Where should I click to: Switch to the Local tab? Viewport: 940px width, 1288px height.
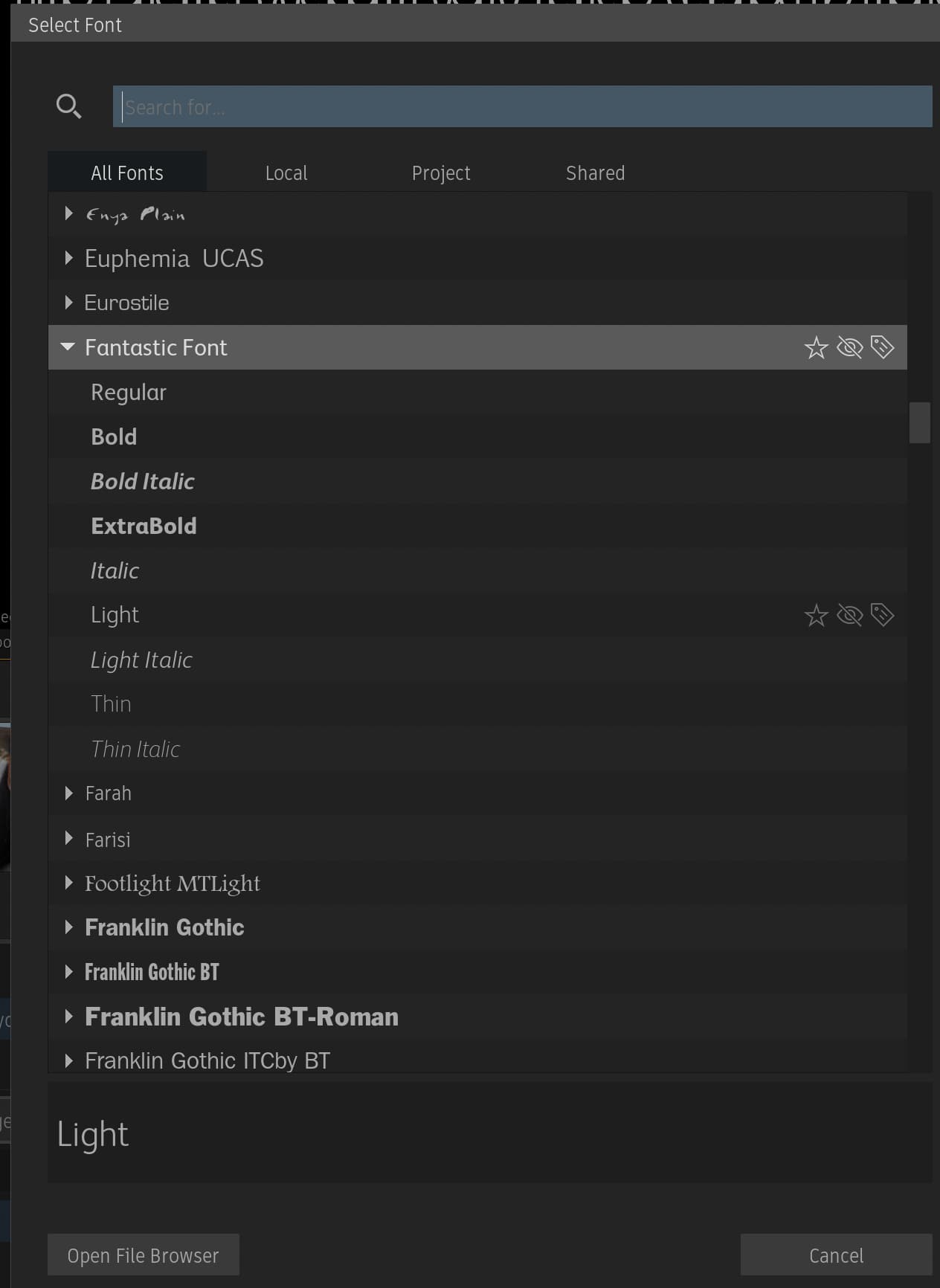click(x=286, y=173)
